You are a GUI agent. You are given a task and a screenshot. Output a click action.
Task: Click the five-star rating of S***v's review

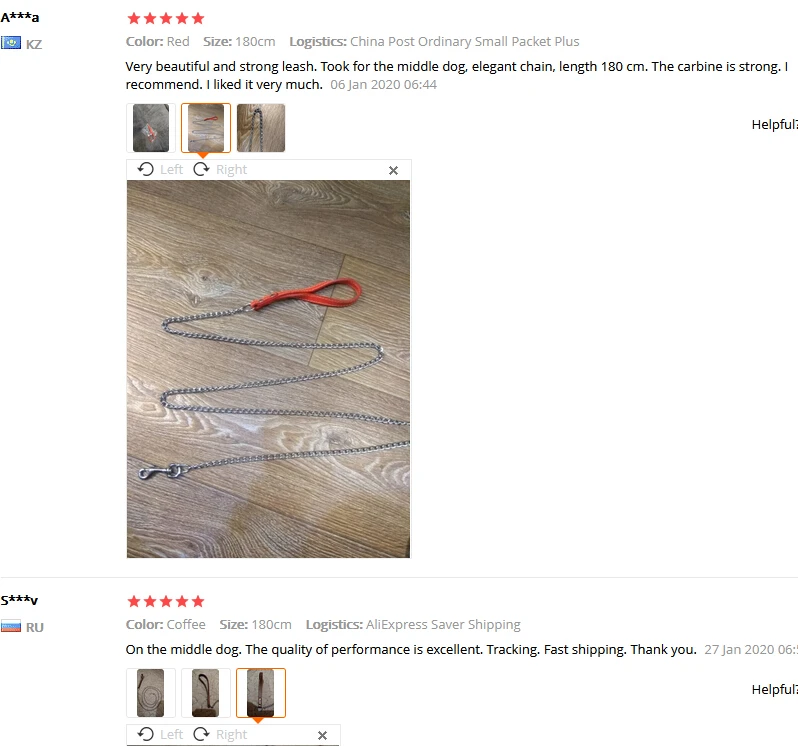click(166, 601)
